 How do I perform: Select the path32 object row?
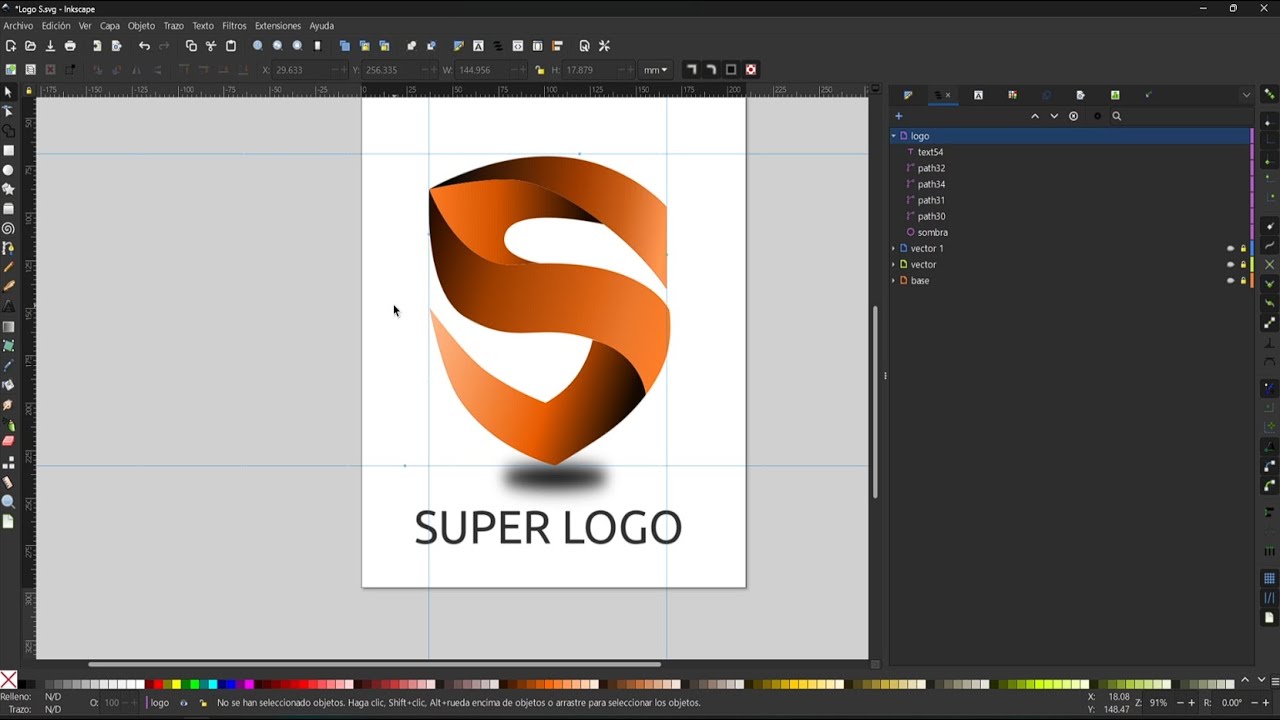click(1069, 168)
